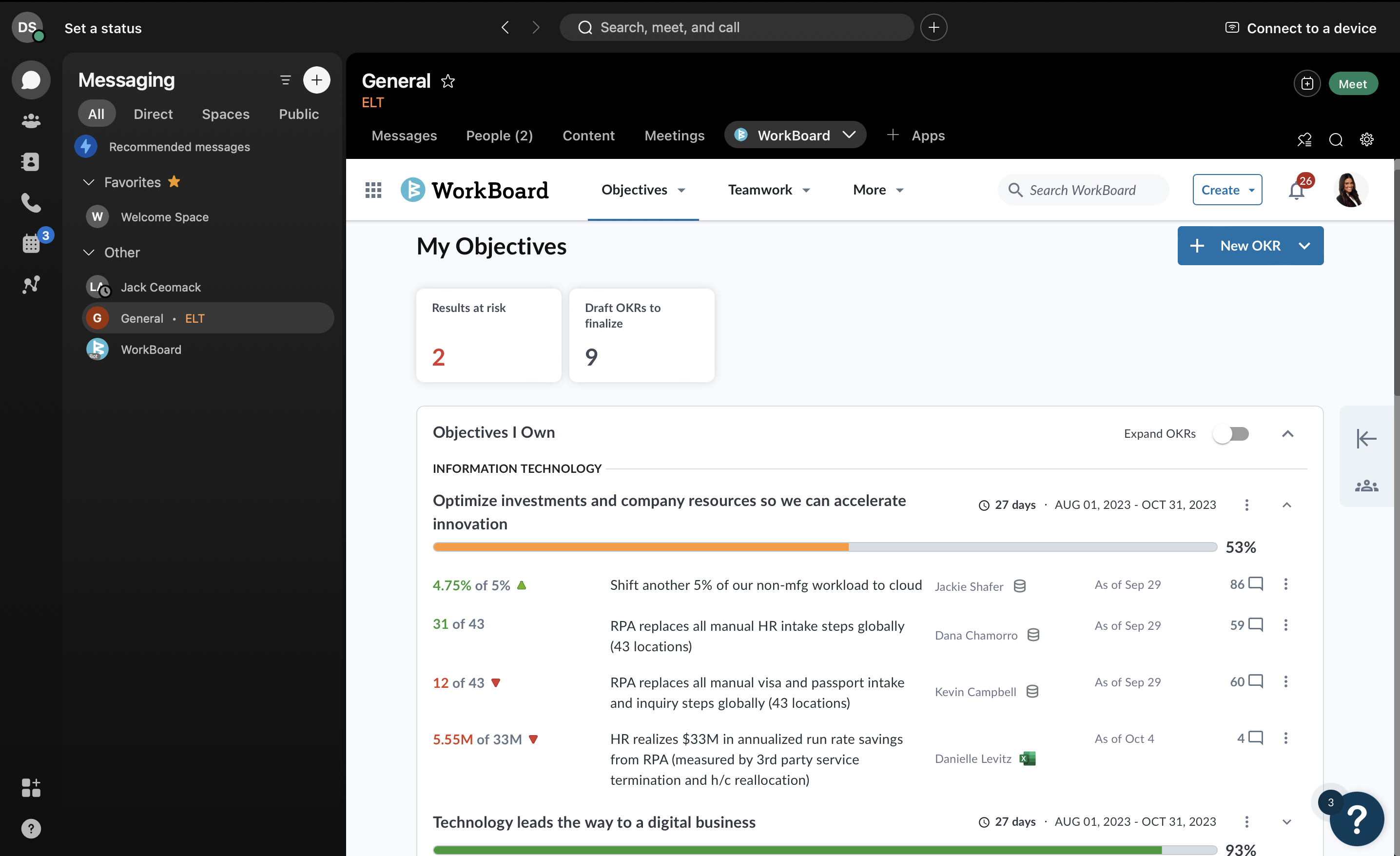Click Set a status
The image size is (1400, 856).
click(103, 28)
